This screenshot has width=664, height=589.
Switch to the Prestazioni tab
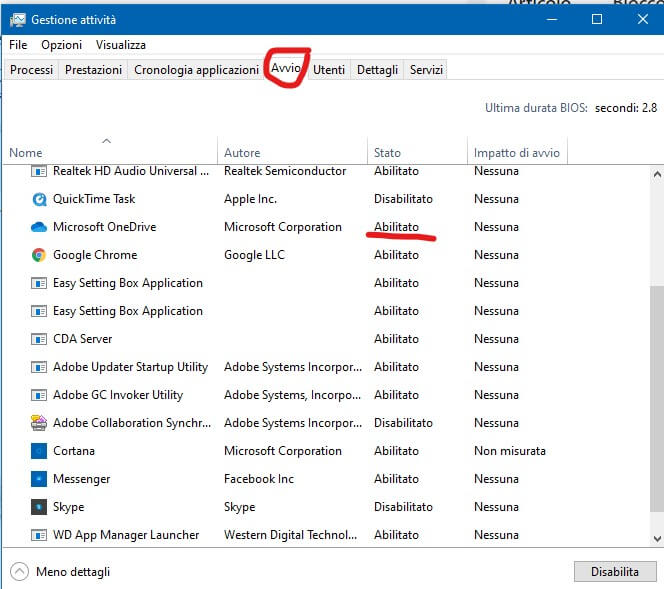click(93, 70)
